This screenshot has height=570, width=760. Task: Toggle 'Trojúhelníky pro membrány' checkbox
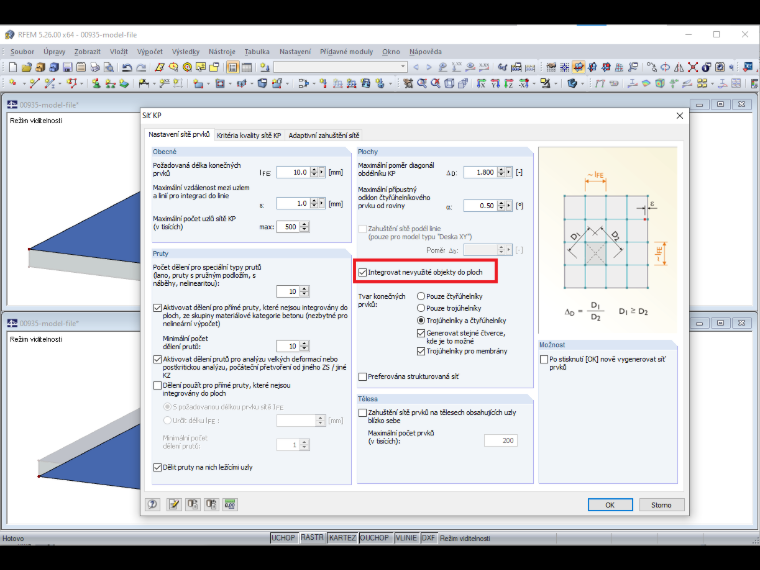(x=421, y=351)
